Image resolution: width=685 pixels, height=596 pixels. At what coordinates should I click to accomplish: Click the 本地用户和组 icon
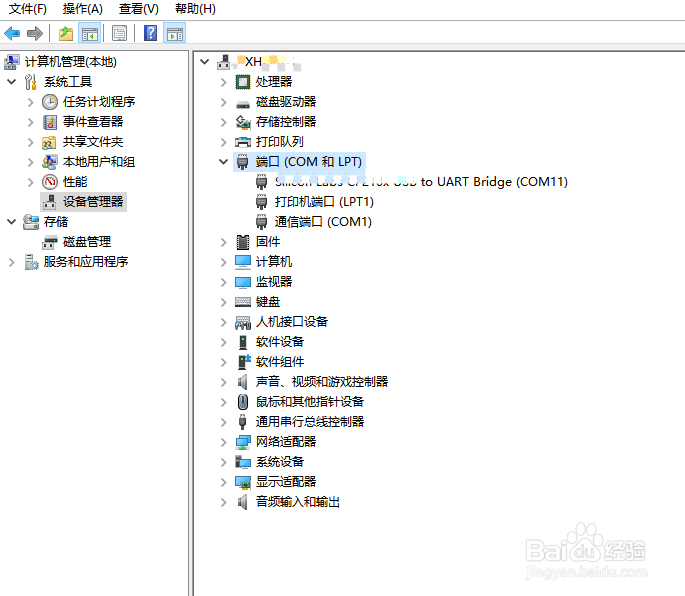pos(49,162)
